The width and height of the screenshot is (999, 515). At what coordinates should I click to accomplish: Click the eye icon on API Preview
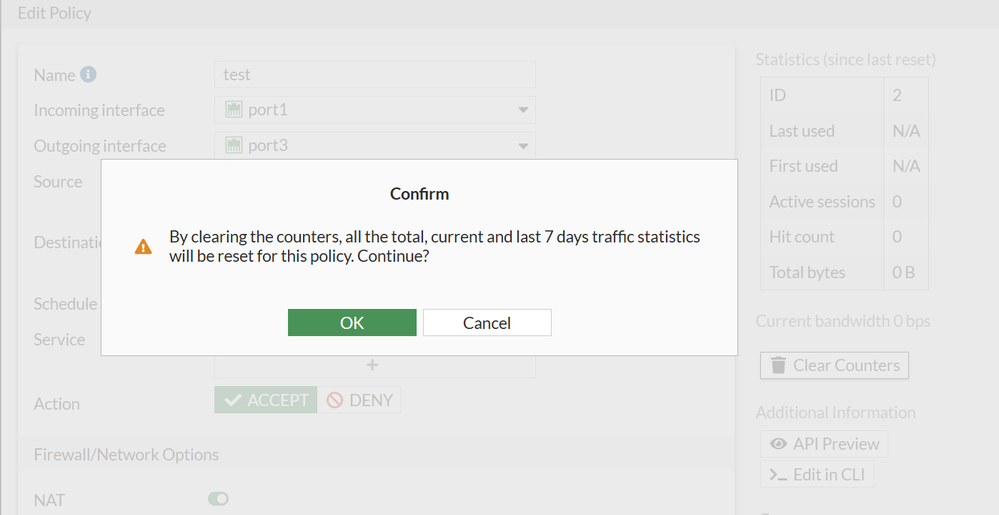778,444
